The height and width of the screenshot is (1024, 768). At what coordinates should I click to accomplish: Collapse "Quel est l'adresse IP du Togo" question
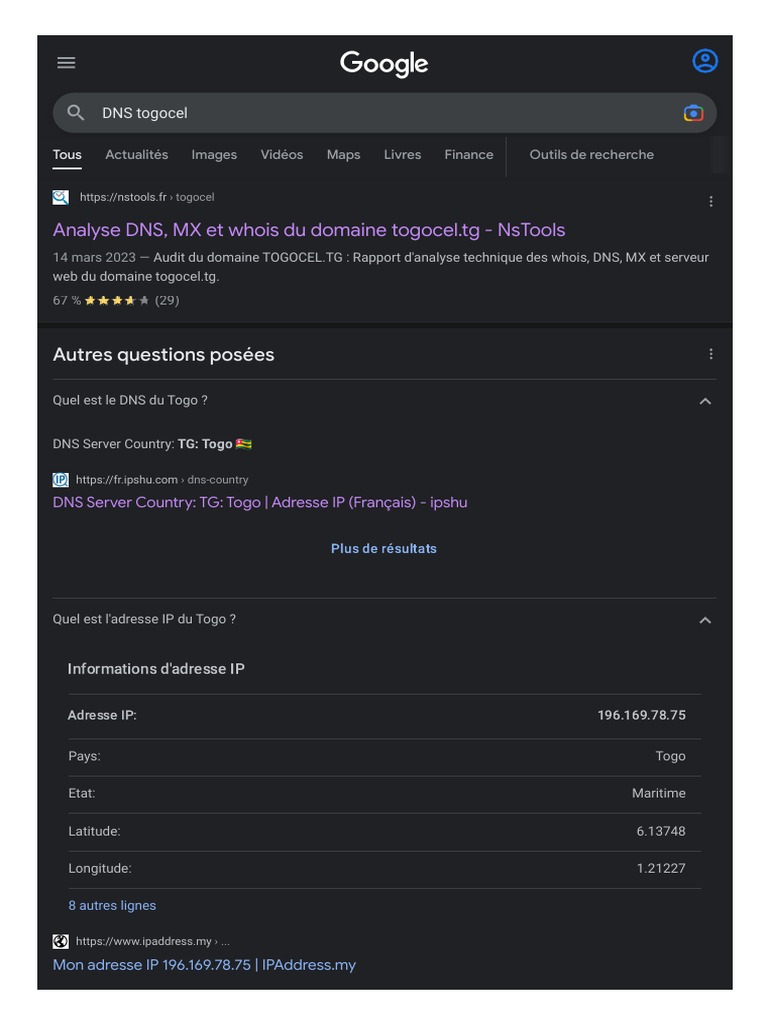pyautogui.click(x=705, y=620)
